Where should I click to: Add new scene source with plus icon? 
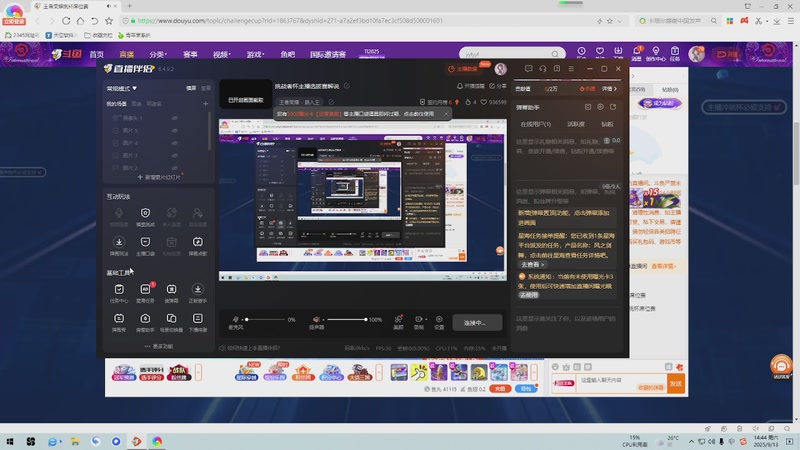point(205,104)
